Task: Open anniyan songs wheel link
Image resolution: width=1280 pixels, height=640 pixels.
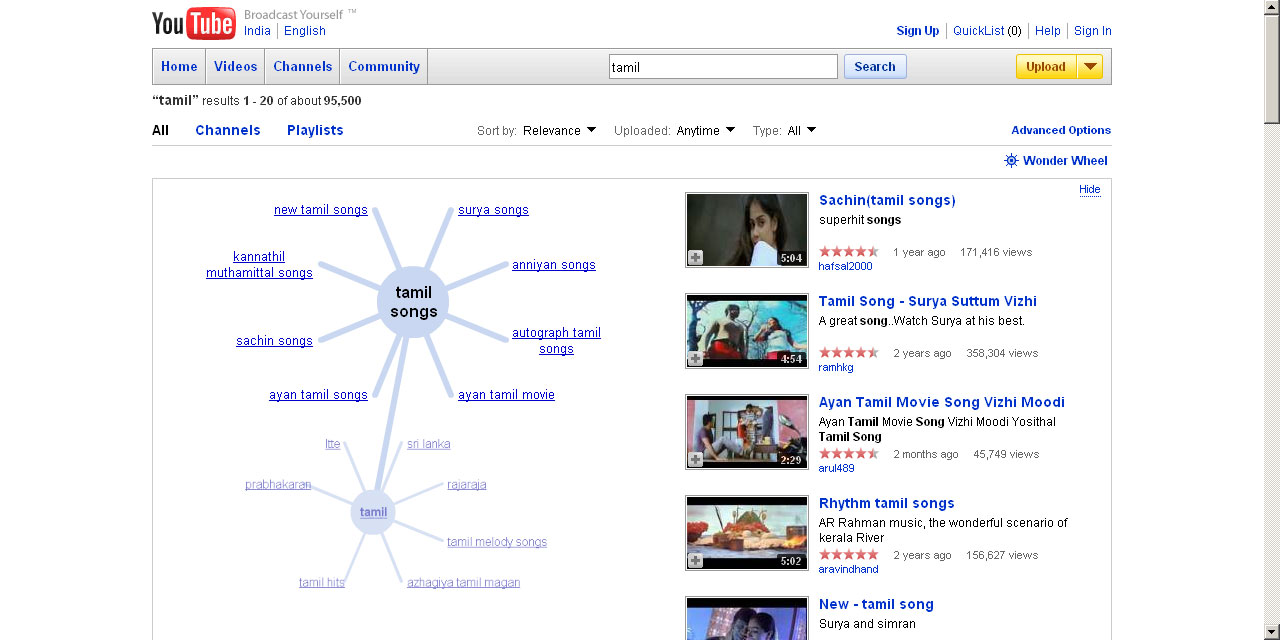Action: [x=554, y=265]
